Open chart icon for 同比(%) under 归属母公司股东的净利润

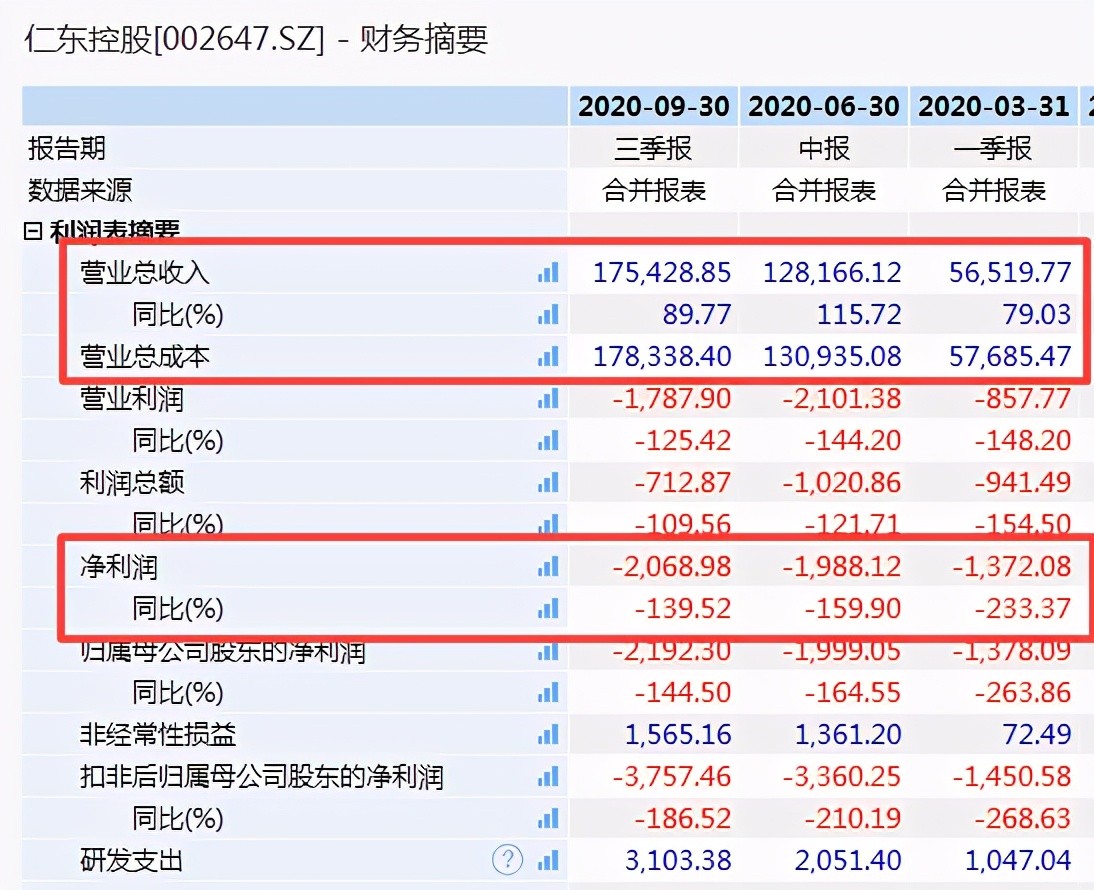[x=548, y=693]
